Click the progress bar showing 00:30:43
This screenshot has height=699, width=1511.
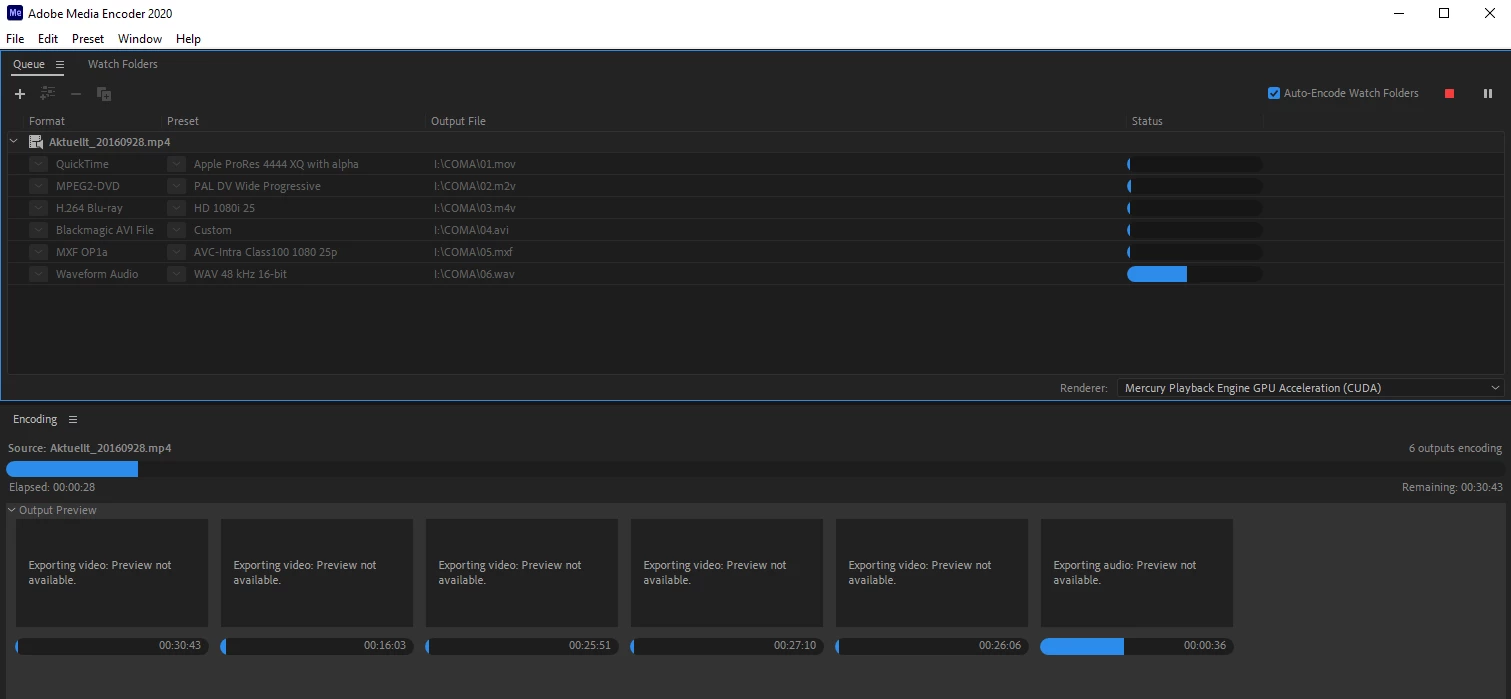tap(111, 646)
